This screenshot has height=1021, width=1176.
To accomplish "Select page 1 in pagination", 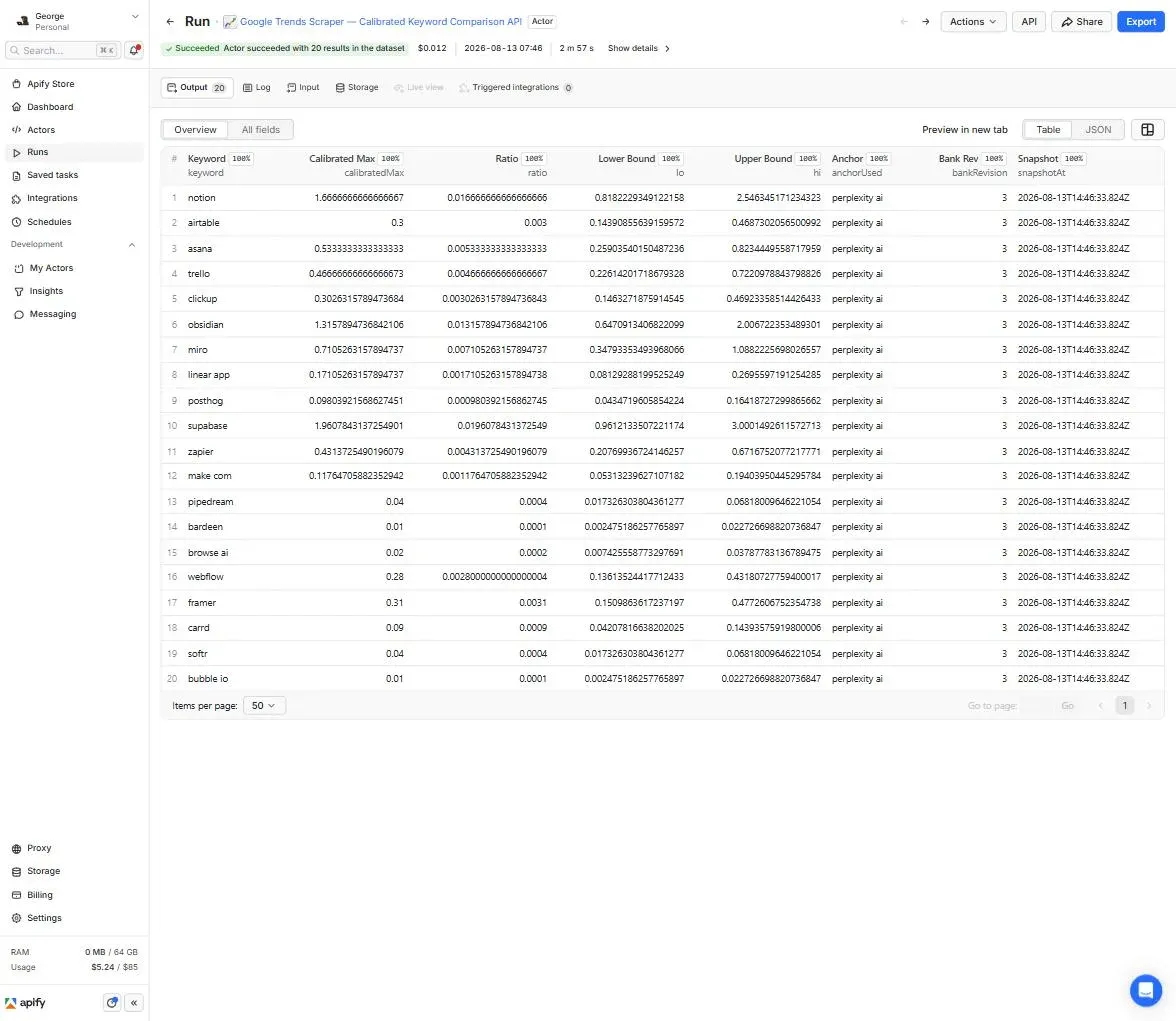I will coord(1124,706).
